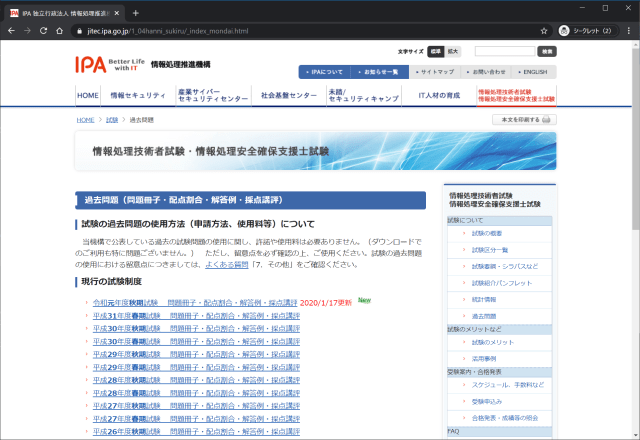This screenshot has width=640, height=440.
Task: Open the incognito profile badge
Action: click(x=588, y=31)
